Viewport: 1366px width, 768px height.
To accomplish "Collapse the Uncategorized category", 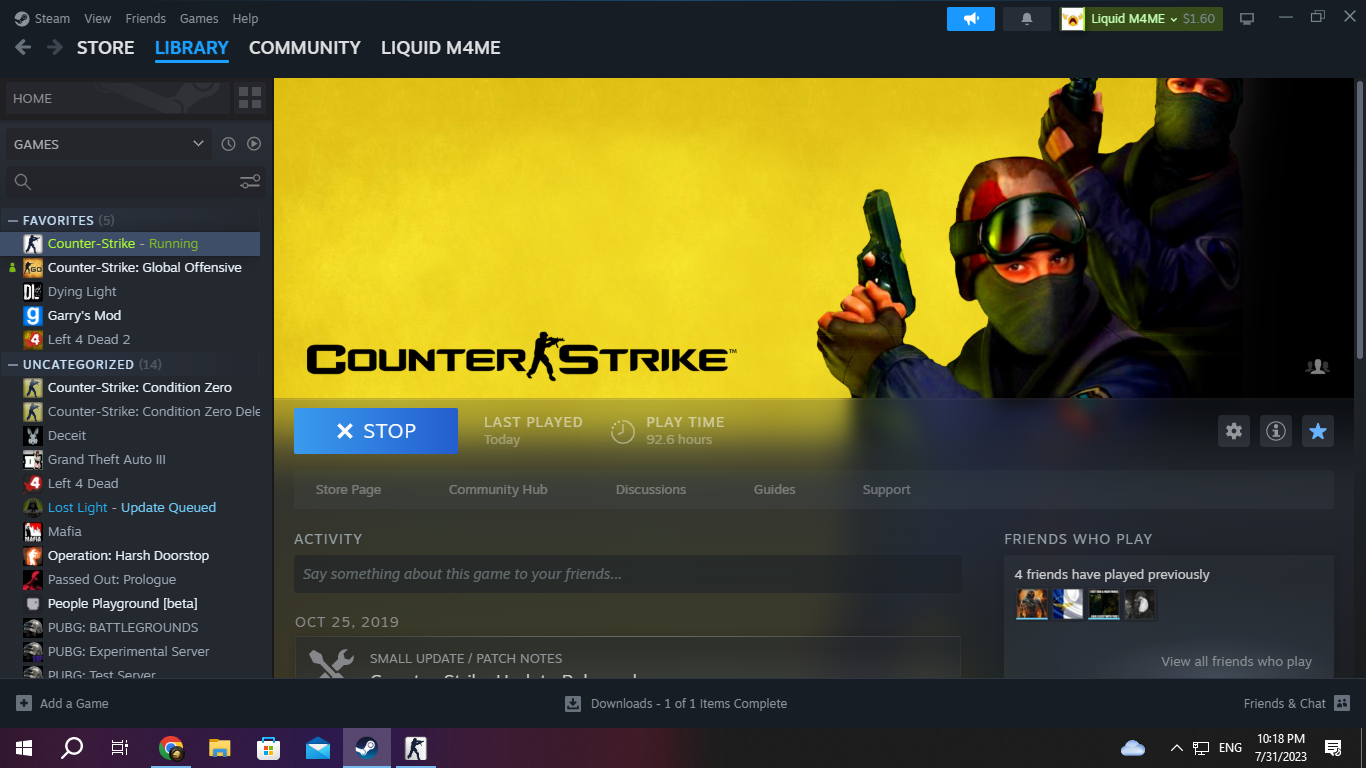I will 13,364.
